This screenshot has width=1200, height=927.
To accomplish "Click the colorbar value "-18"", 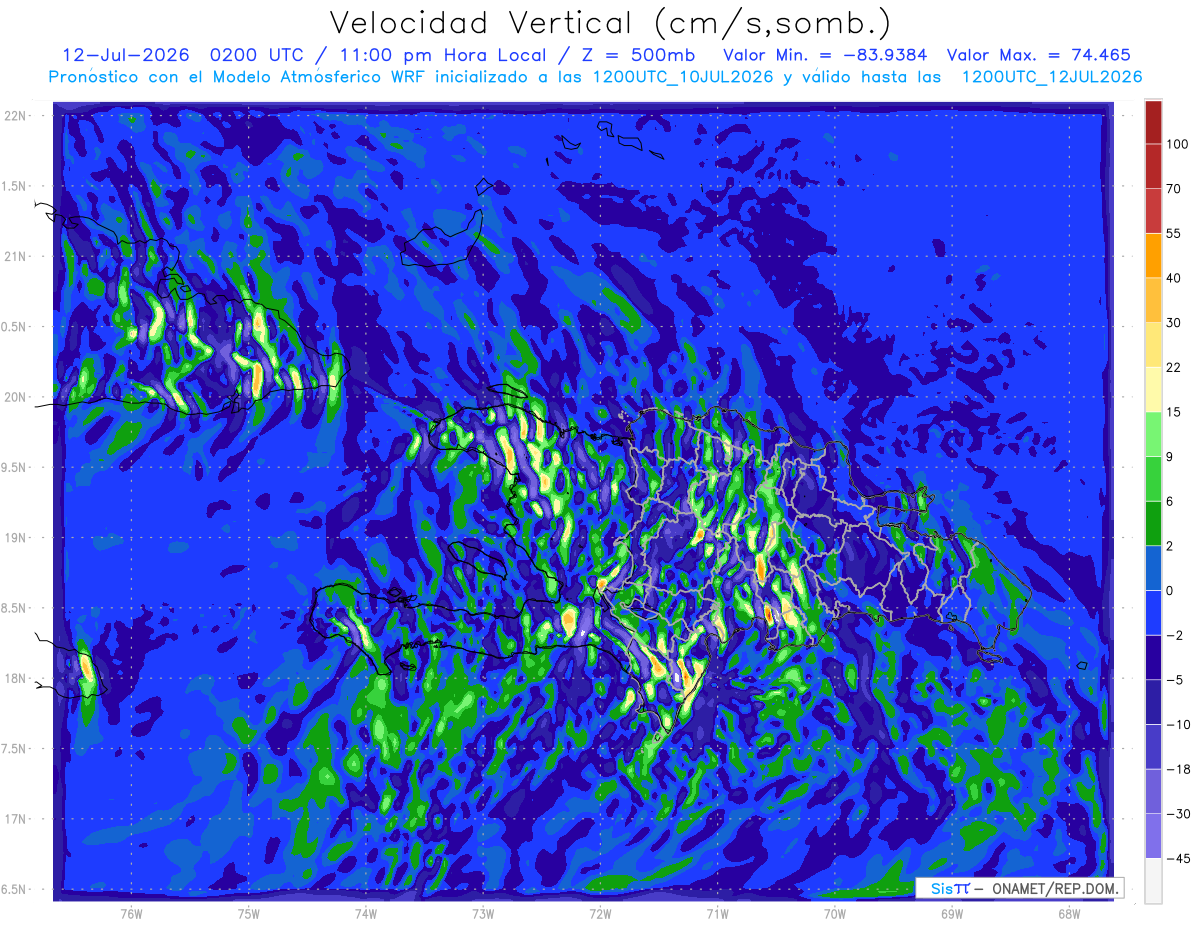I will pyautogui.click(x=1178, y=769).
